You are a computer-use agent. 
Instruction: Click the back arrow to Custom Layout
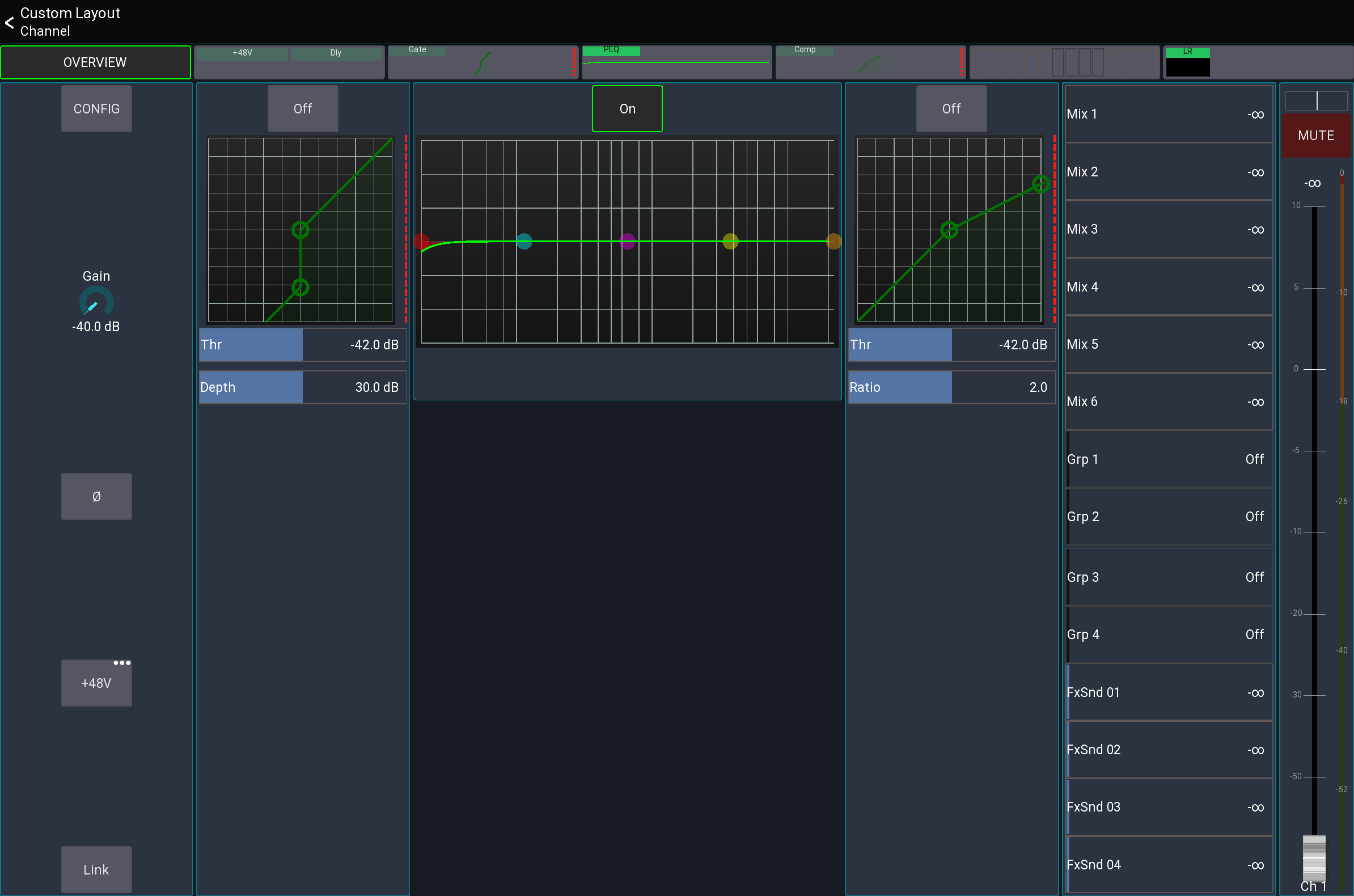(x=9, y=22)
